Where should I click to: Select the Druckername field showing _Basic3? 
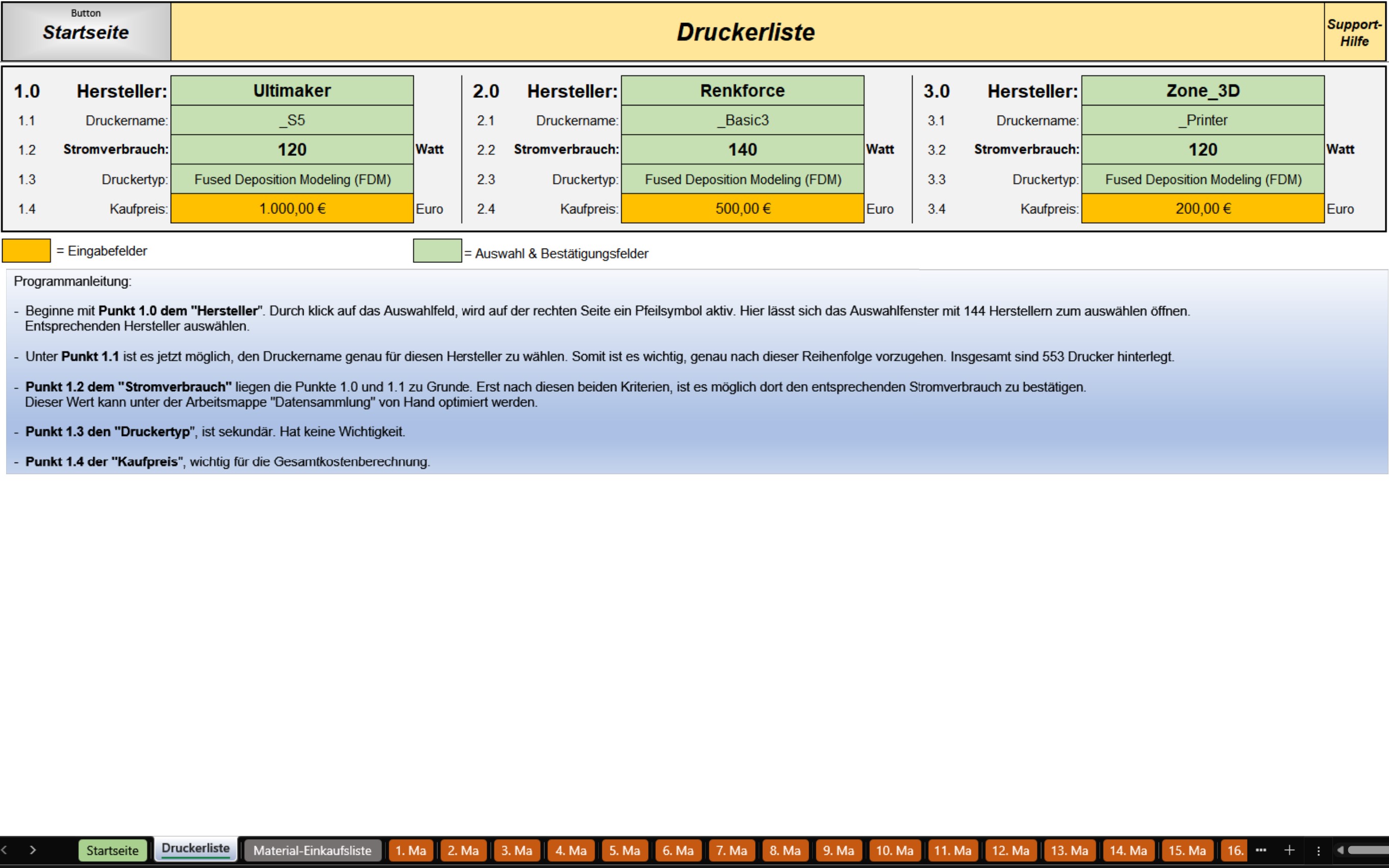pyautogui.click(x=742, y=120)
